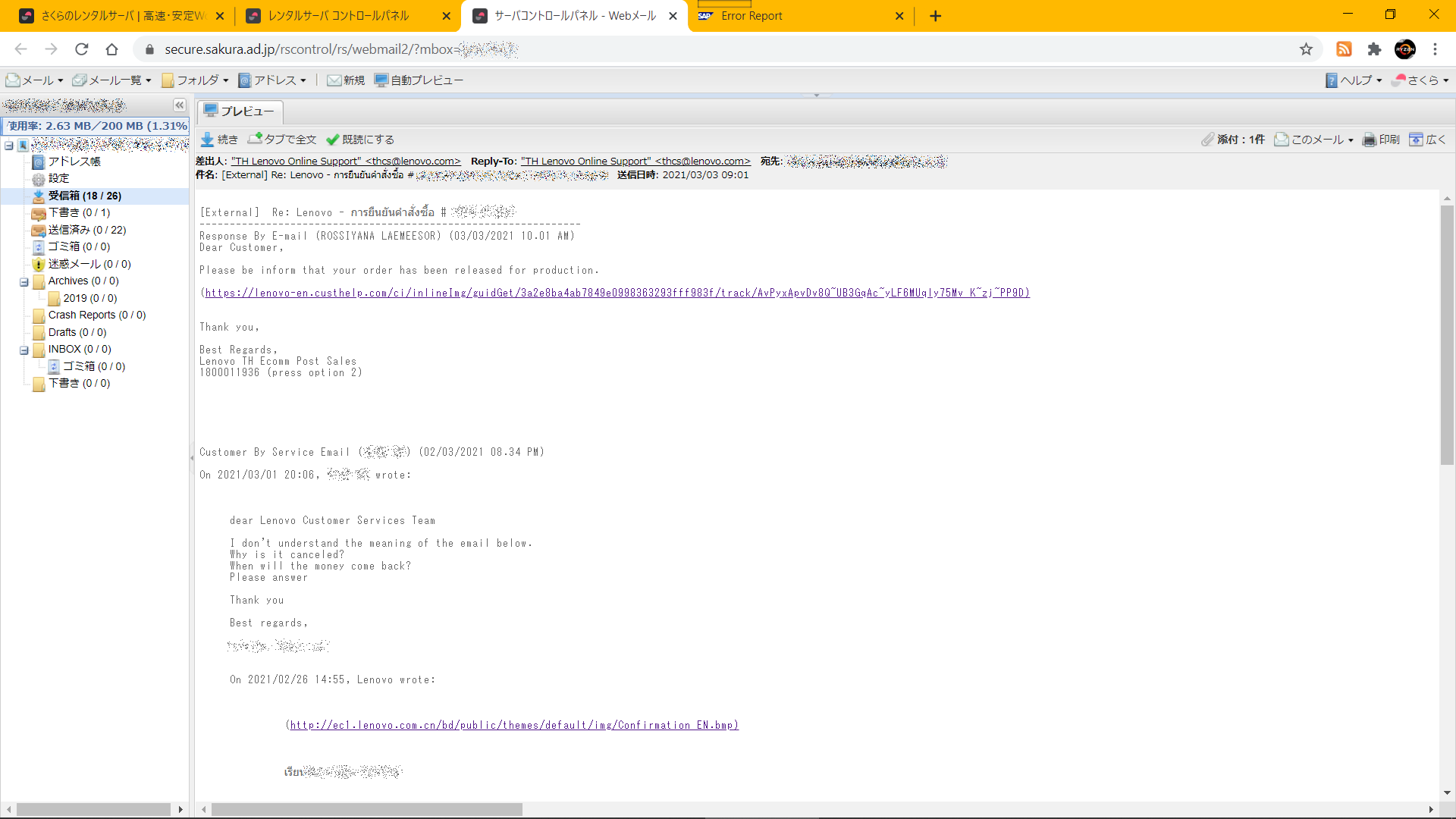Select INBOX (0 / 0) folder
The image size is (1456, 819).
[80, 350]
